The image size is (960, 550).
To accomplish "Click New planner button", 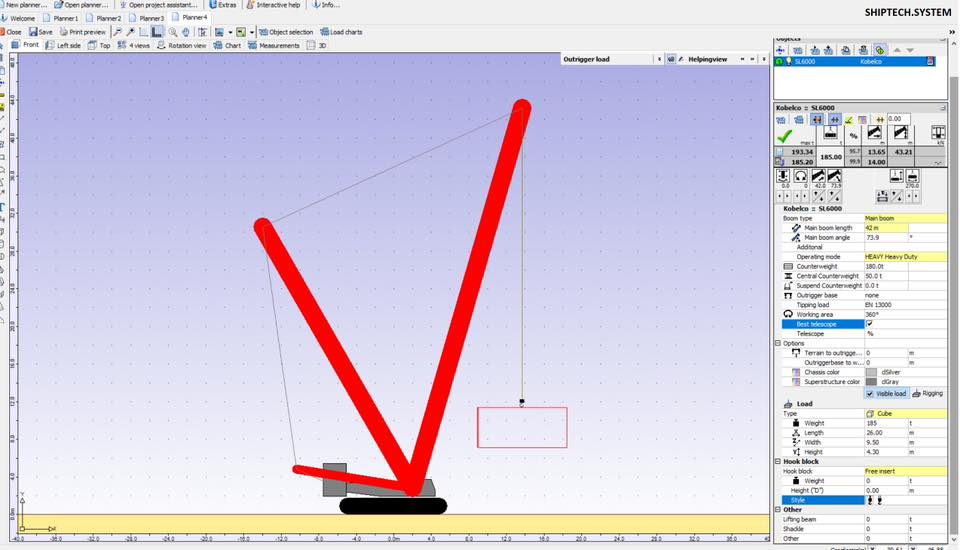I will (x=24, y=5).
